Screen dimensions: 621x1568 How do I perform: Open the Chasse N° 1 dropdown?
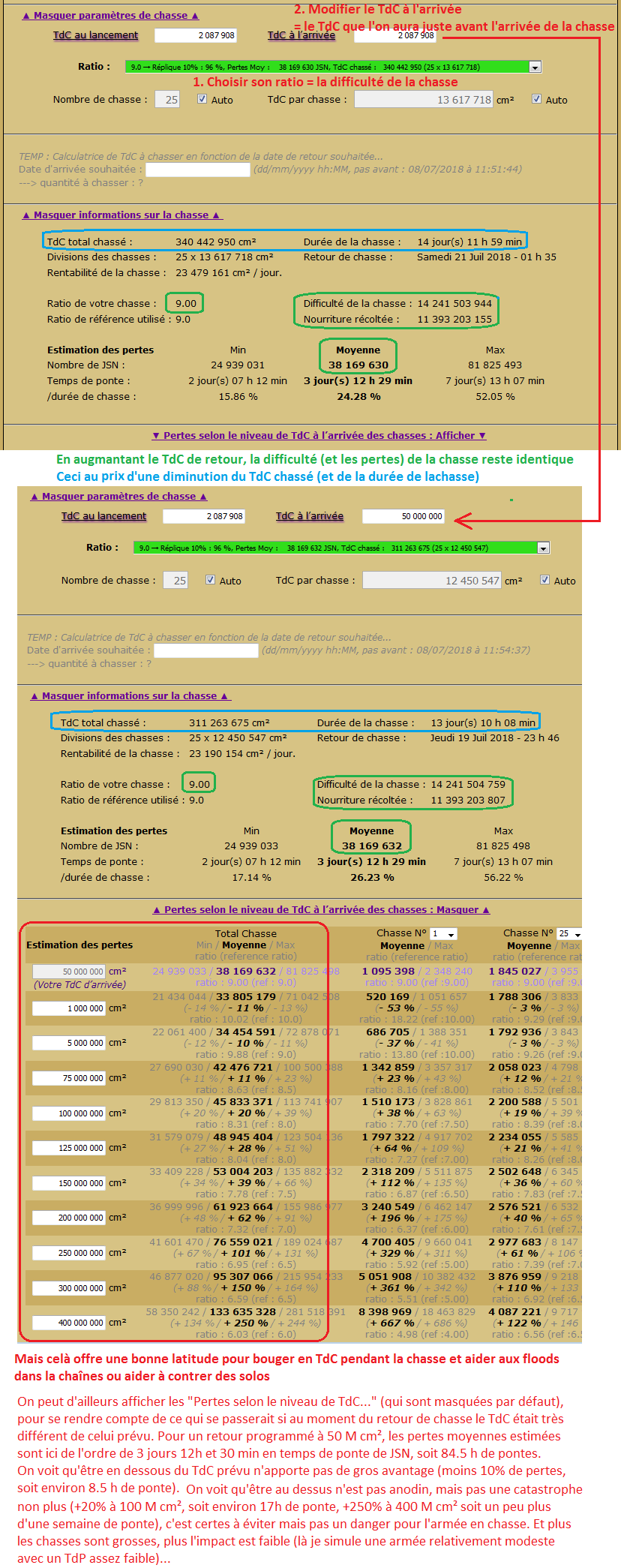tap(443, 933)
